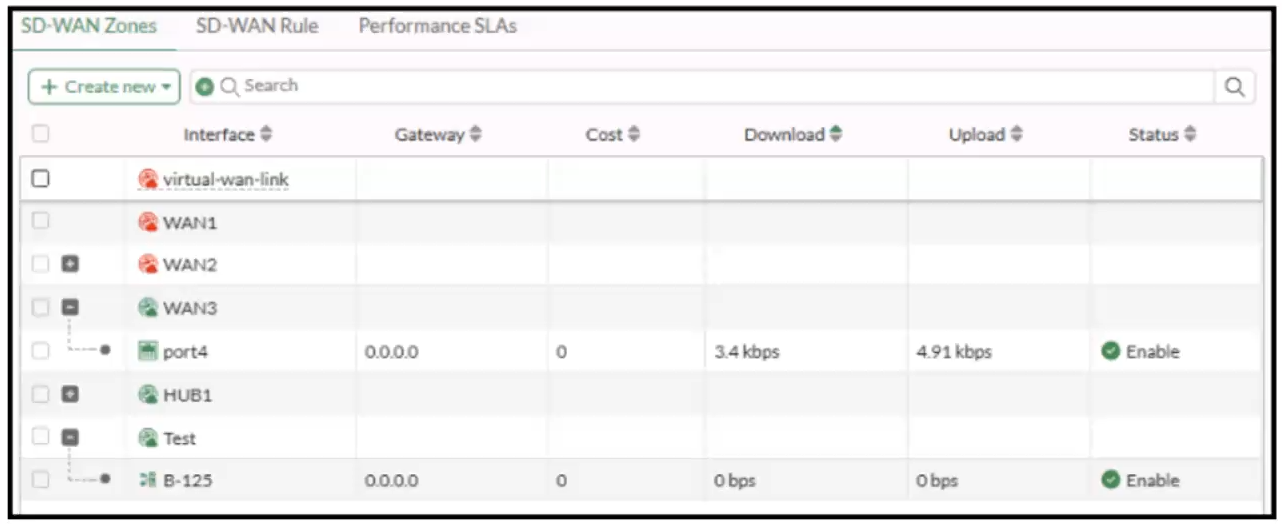The image size is (1282, 524).
Task: Select the B-125 member name
Action: click(188, 481)
